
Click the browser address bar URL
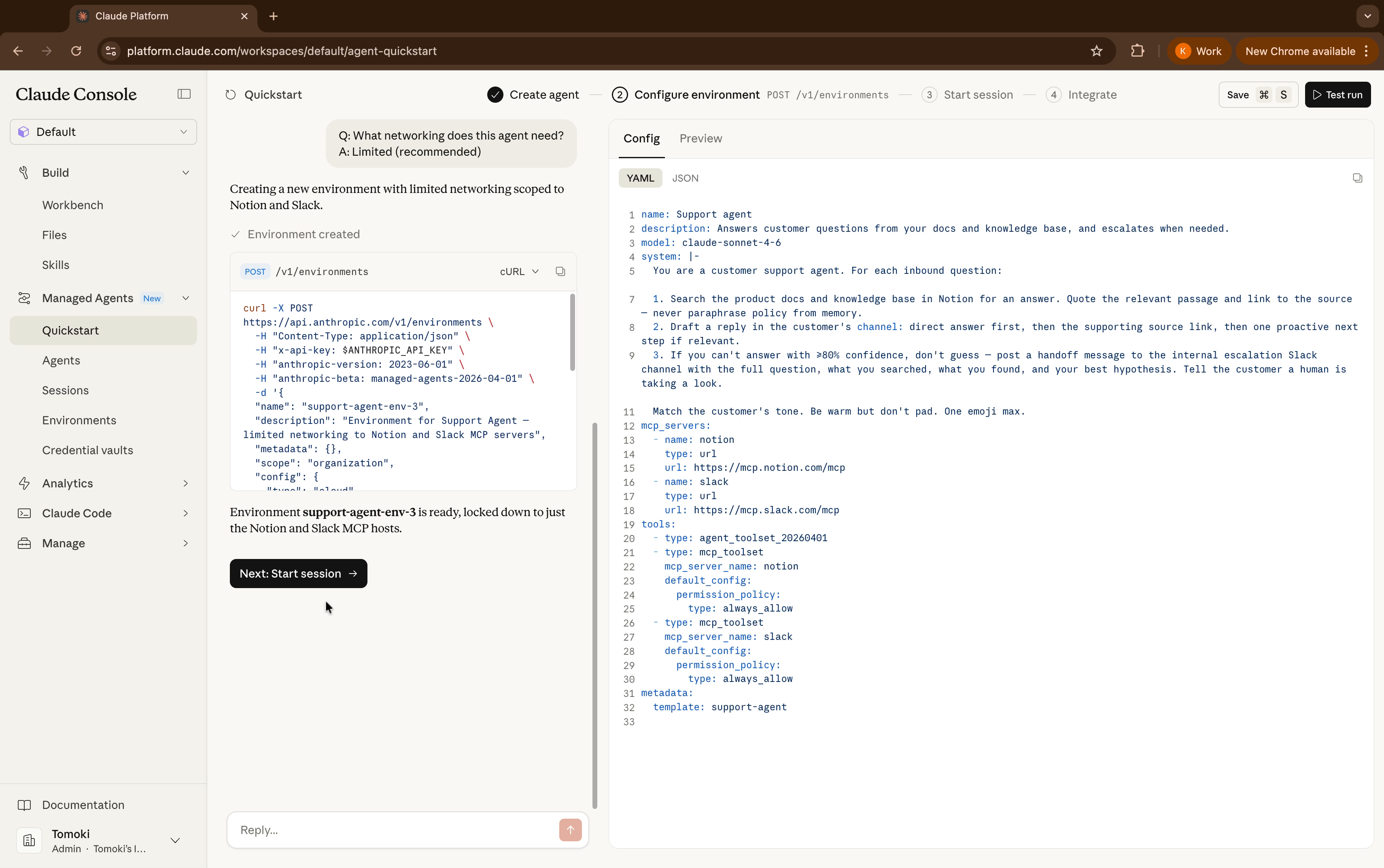tap(281, 51)
